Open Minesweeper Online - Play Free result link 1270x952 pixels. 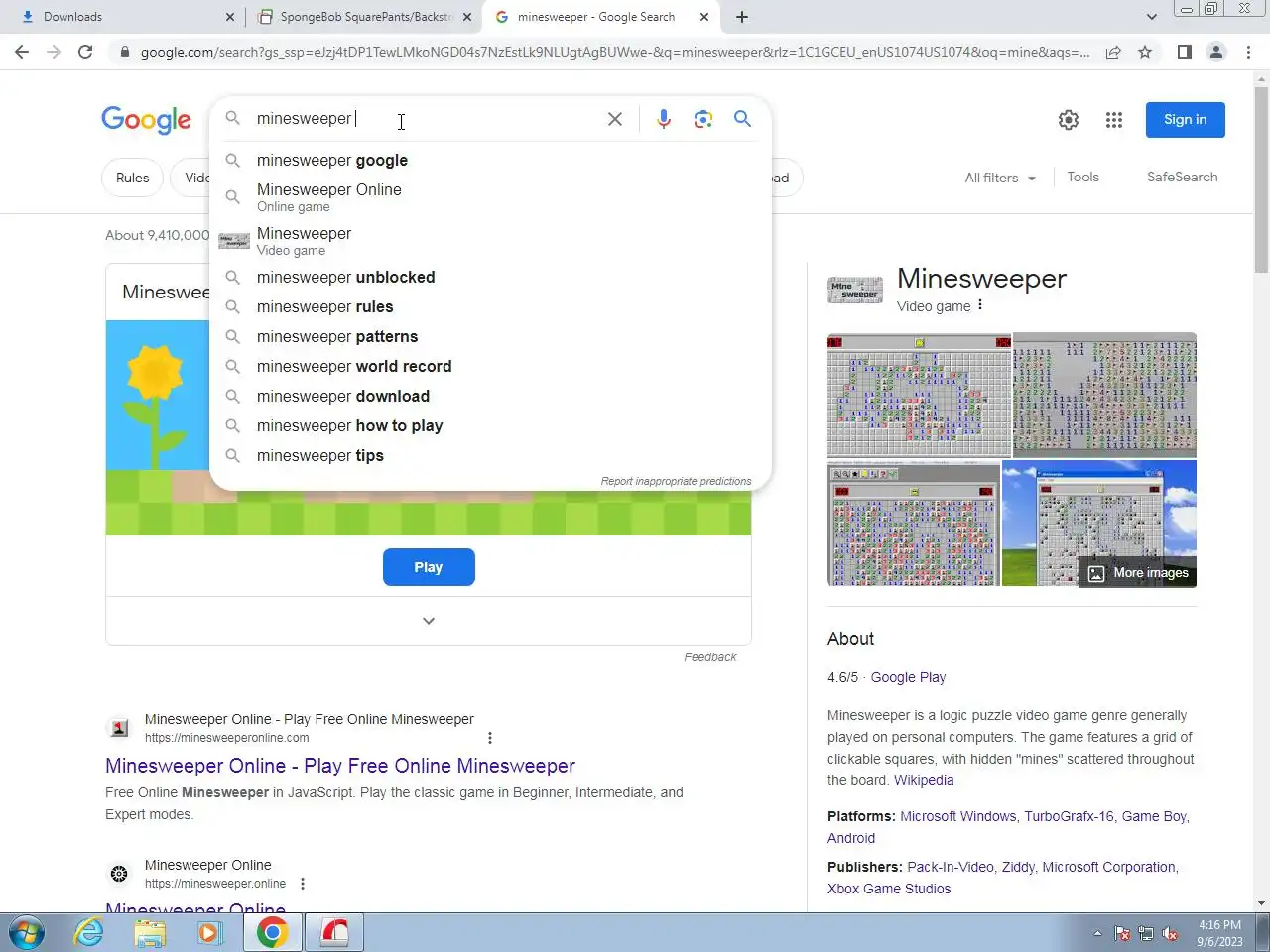(x=340, y=766)
